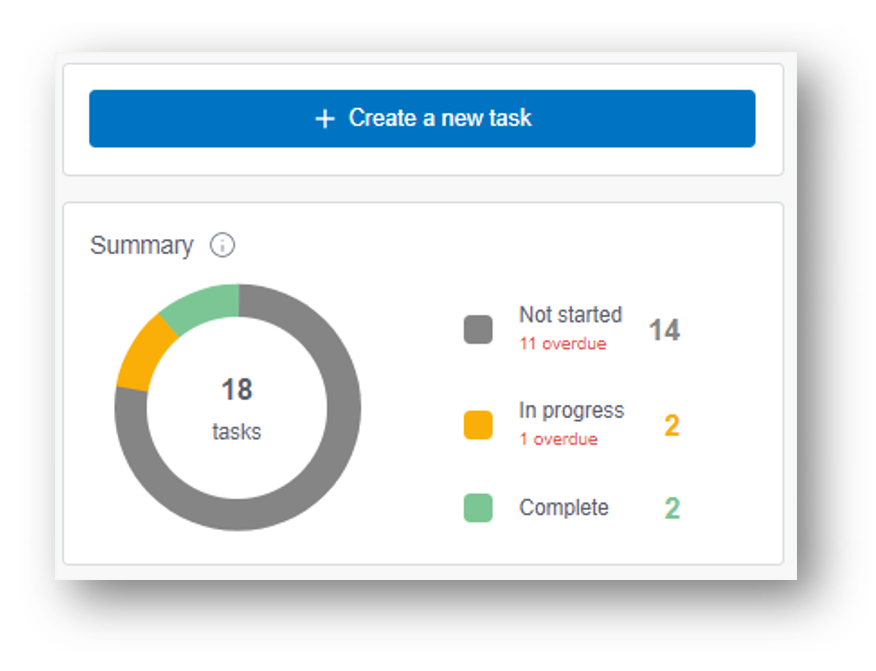
Task: Click the Not started count 14
Action: [x=664, y=330]
